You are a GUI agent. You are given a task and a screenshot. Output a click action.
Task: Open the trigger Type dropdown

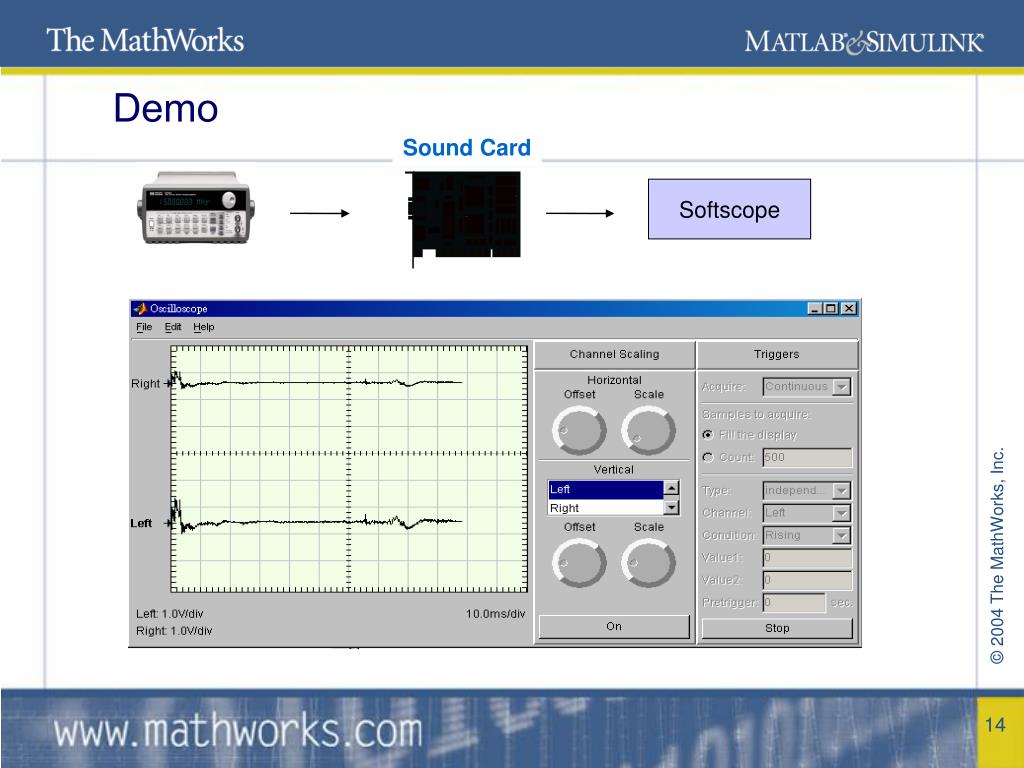coord(807,490)
